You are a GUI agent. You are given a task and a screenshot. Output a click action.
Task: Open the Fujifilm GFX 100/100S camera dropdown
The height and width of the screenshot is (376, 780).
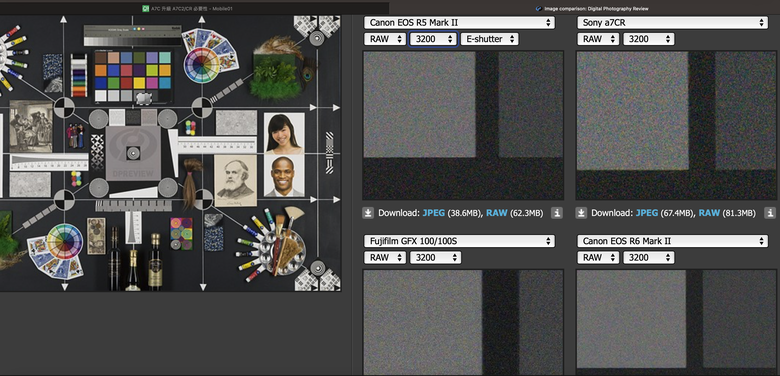click(x=459, y=241)
